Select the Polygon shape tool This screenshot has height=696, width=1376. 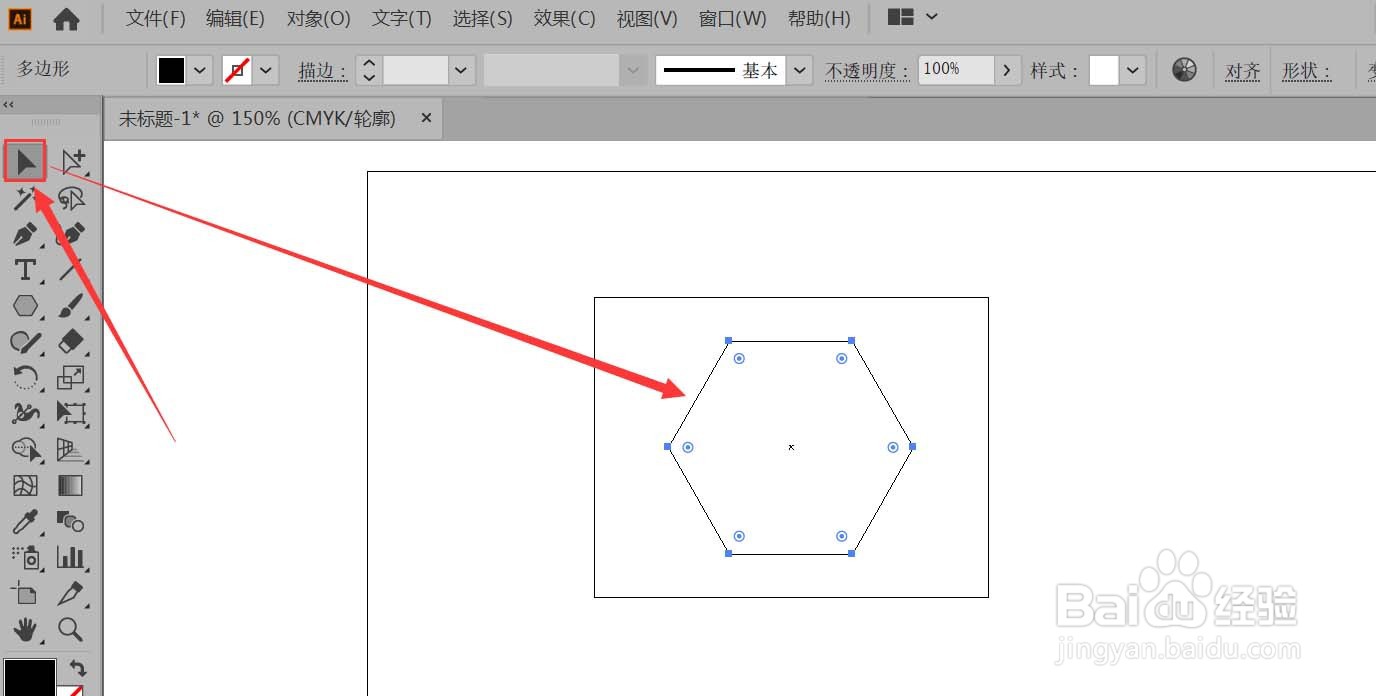coord(25,306)
